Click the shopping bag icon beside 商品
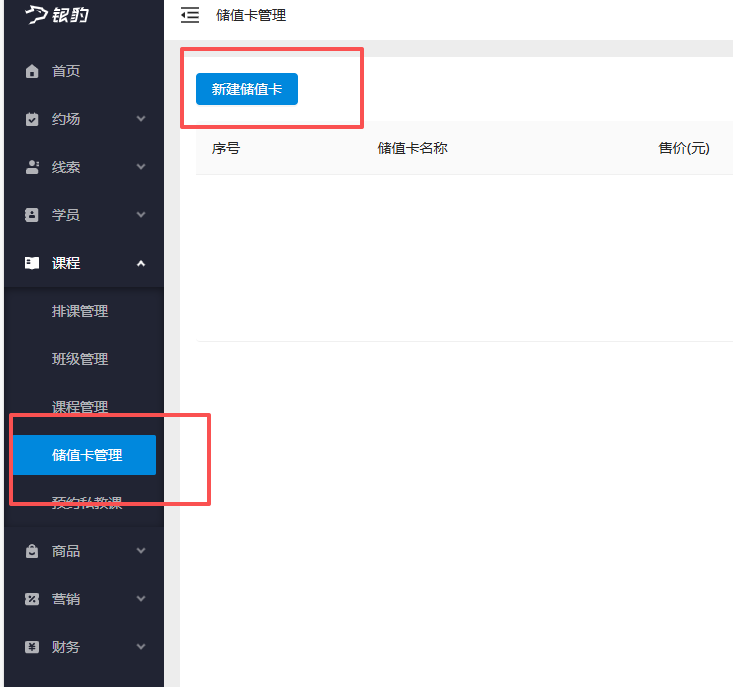This screenshot has width=733, height=687. point(32,551)
